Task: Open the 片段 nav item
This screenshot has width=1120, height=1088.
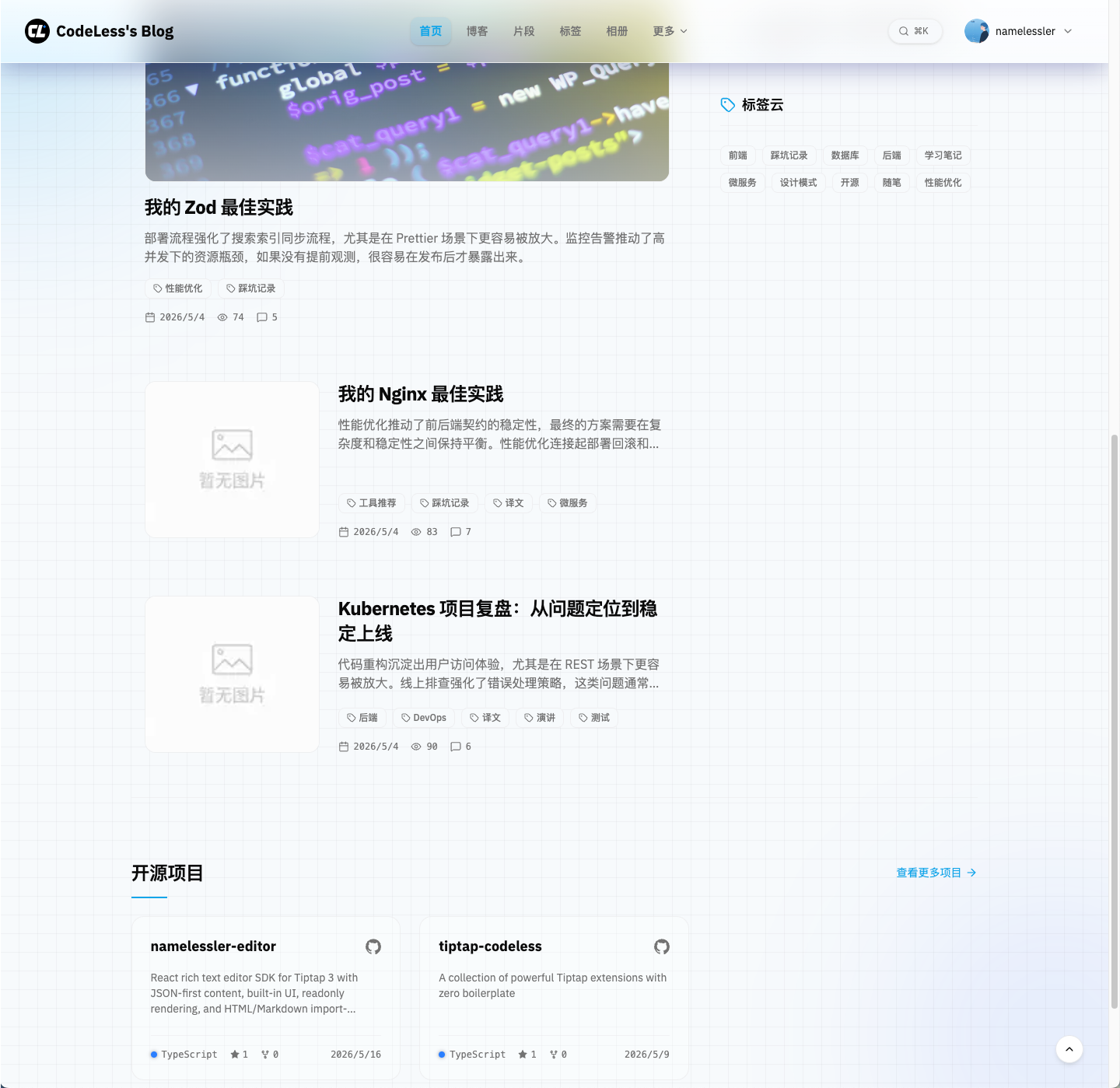Action: click(x=524, y=31)
